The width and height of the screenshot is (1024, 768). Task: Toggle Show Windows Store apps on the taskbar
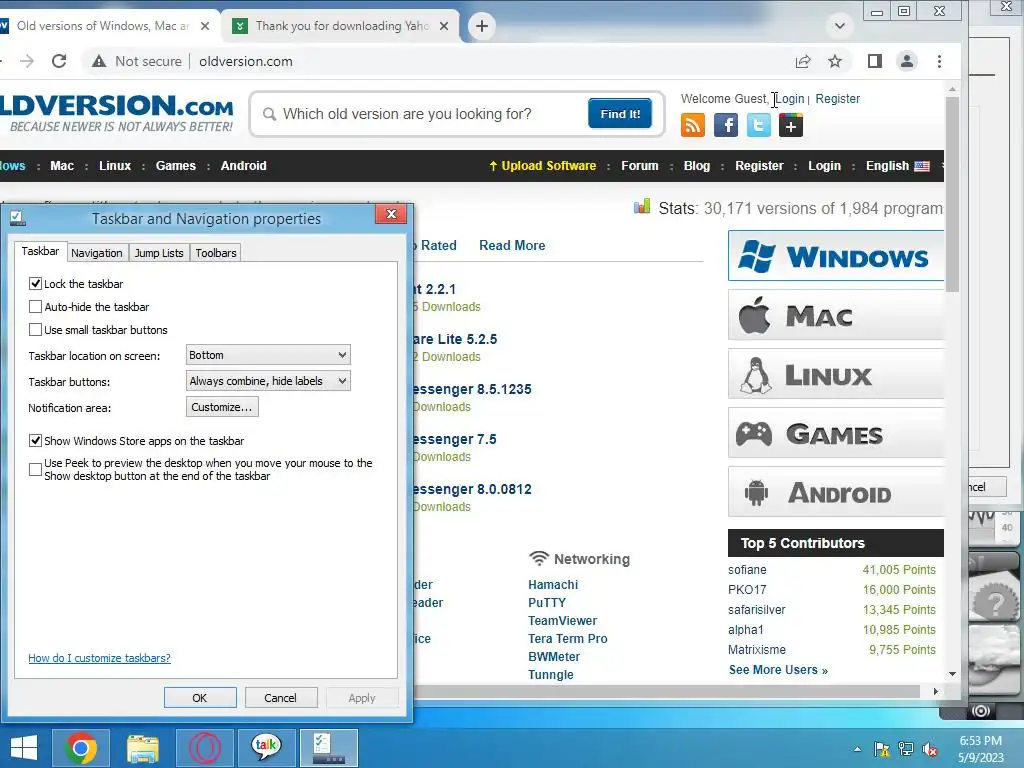pyautogui.click(x=35, y=440)
